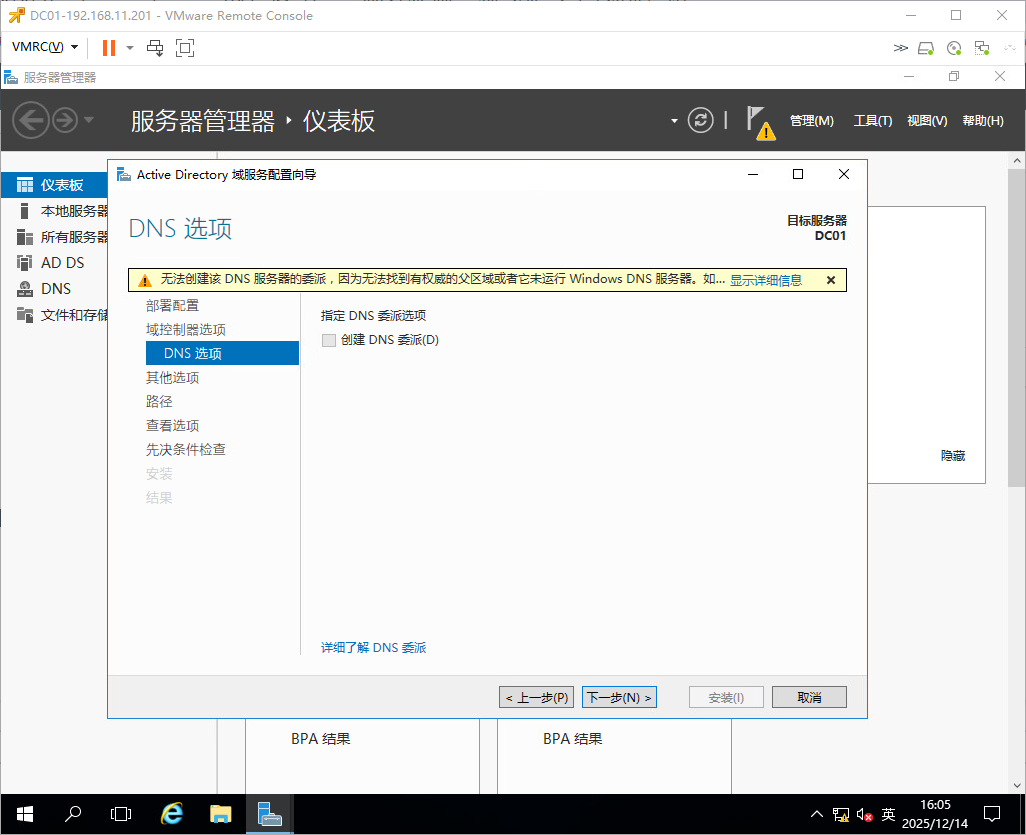1026x835 pixels.
Task: Click the Server Manager vertical scrollbar thumb
Action: (1017, 327)
